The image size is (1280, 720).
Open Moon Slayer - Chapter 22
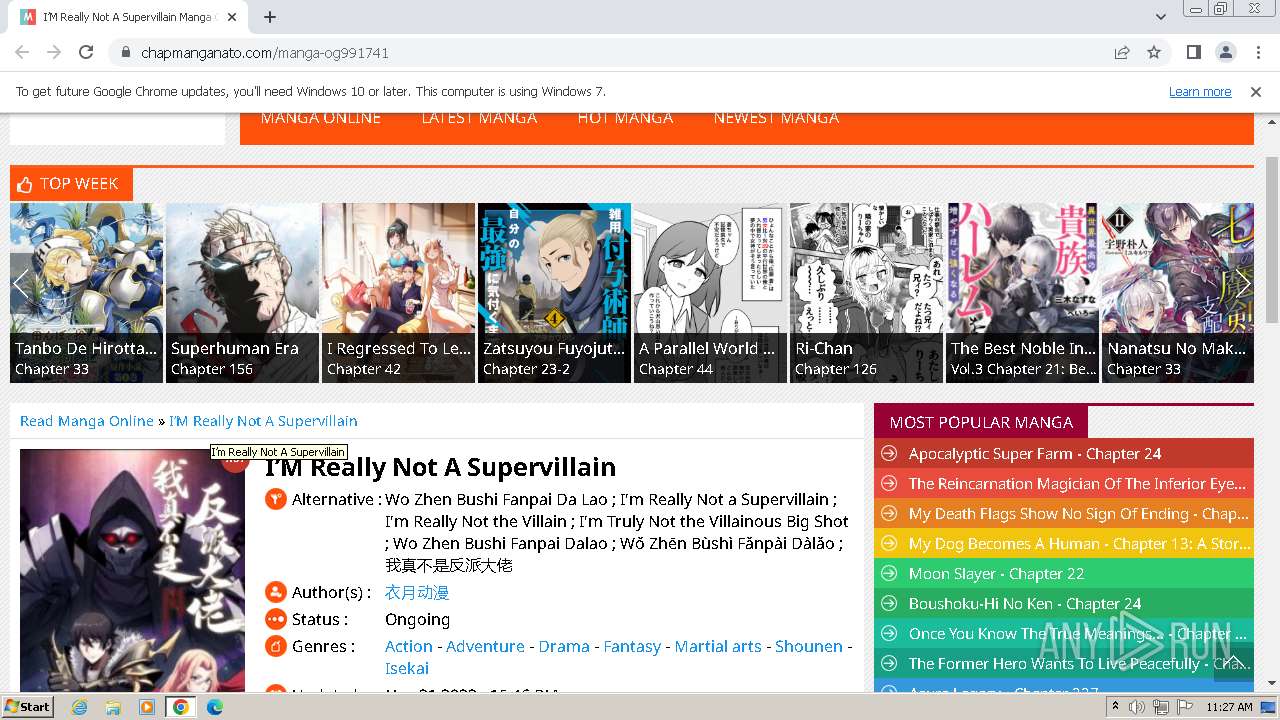[x=1064, y=574]
